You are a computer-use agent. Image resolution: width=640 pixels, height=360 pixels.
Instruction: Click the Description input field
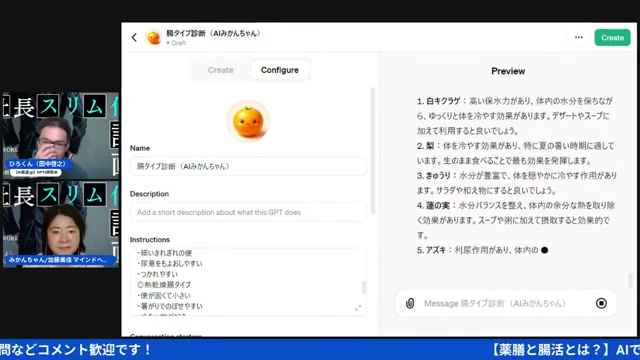point(248,212)
